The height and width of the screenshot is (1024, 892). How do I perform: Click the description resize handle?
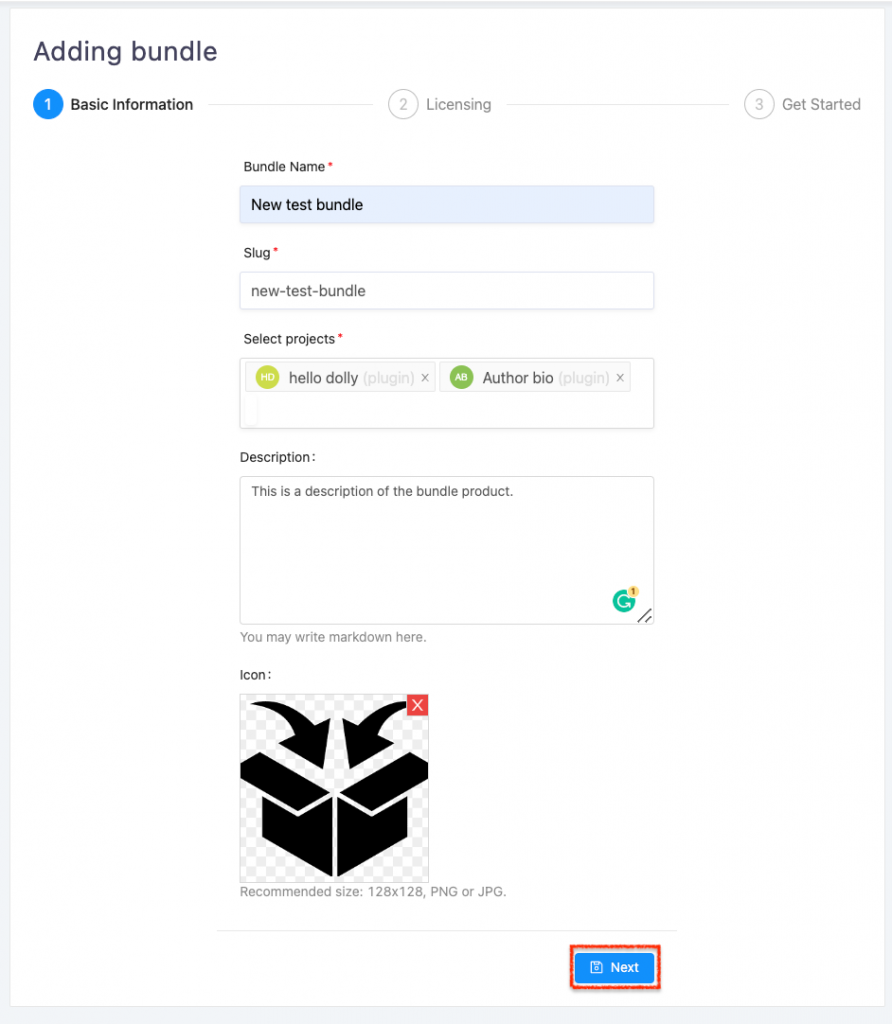645,616
